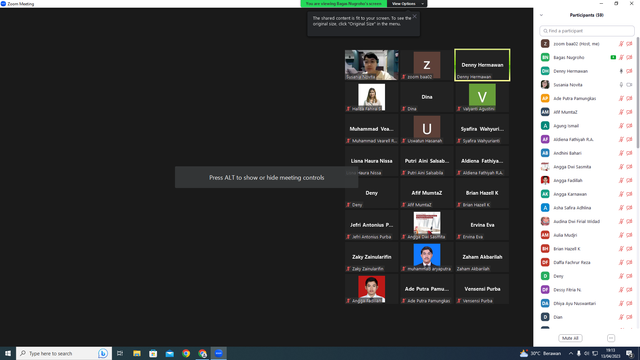640x360 pixels.
Task: Click Desy Fitria N. in participants list
Action: pos(587,290)
